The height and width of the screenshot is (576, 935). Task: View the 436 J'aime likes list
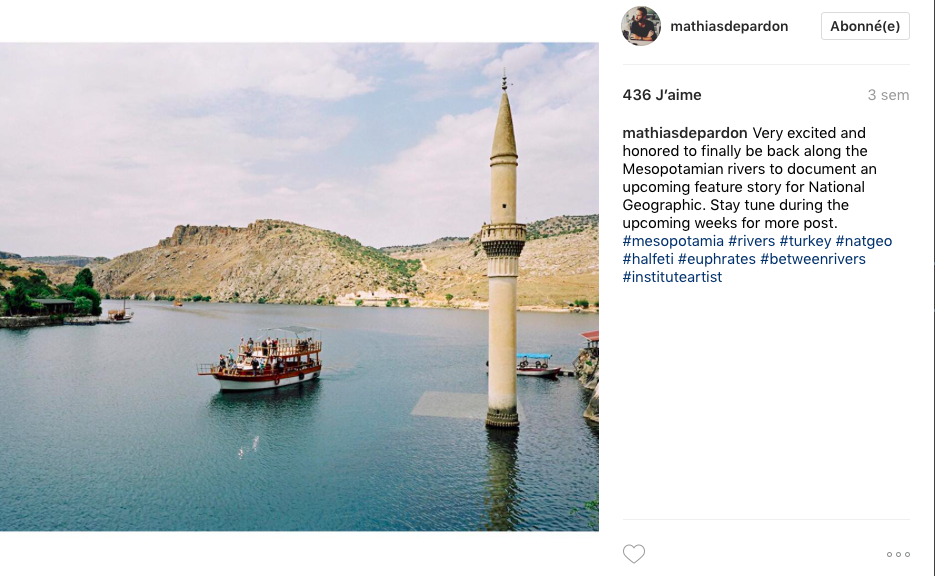(x=662, y=95)
